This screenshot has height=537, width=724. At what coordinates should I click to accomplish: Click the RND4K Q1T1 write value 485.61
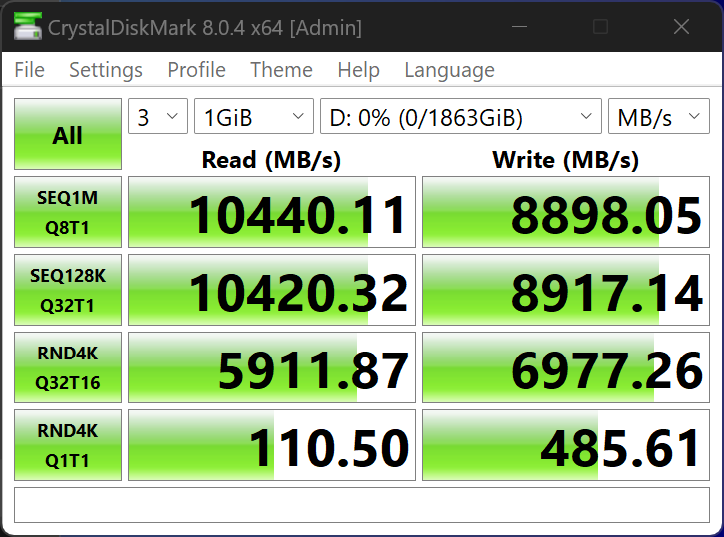click(566, 445)
